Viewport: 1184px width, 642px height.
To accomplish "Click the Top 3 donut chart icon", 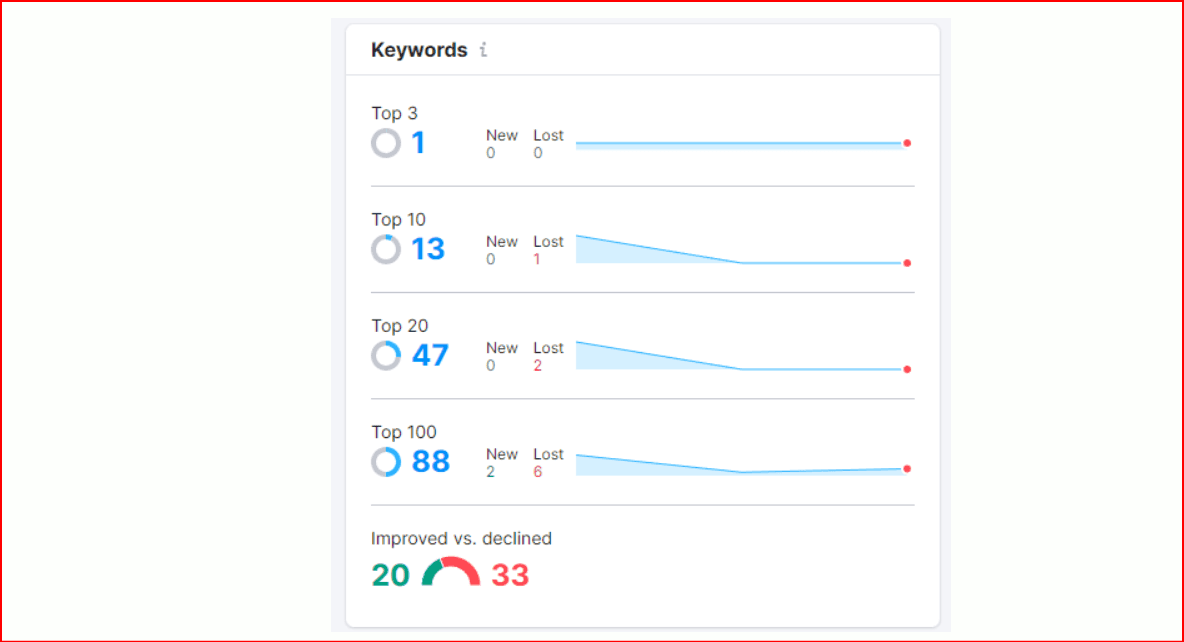I will coord(386,143).
